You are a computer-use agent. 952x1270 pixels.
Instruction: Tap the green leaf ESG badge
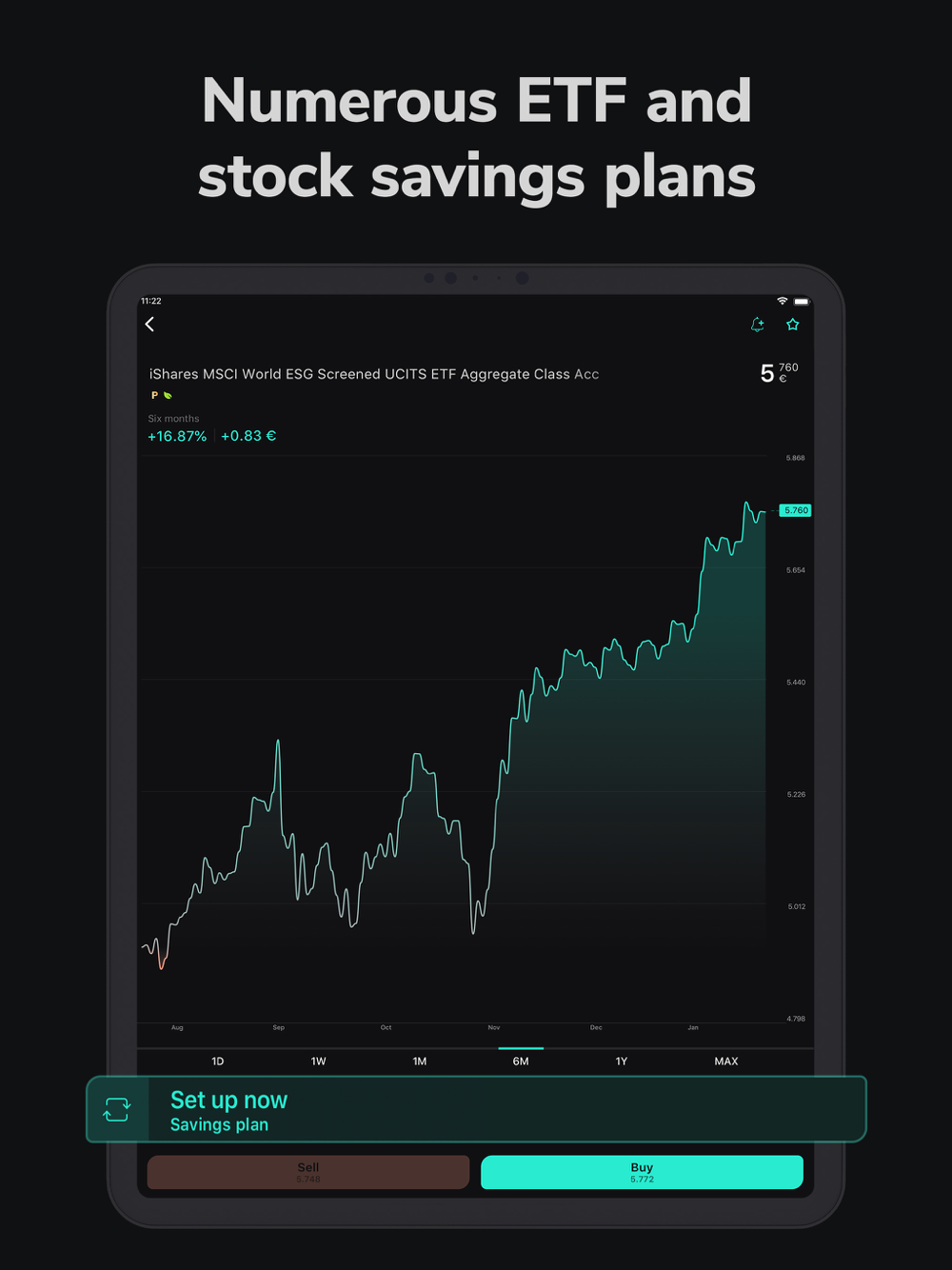coord(168,395)
